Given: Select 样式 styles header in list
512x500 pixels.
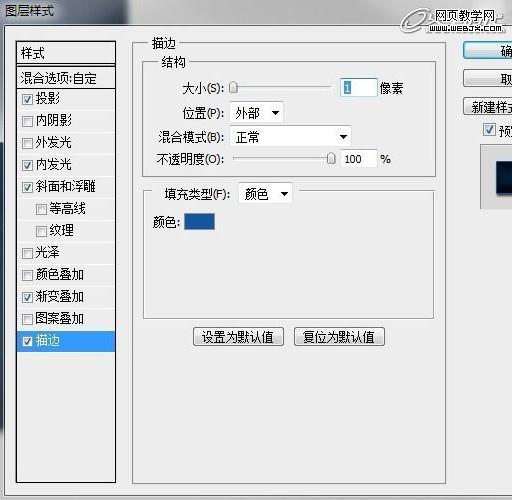Looking at the screenshot, I should 66,53.
